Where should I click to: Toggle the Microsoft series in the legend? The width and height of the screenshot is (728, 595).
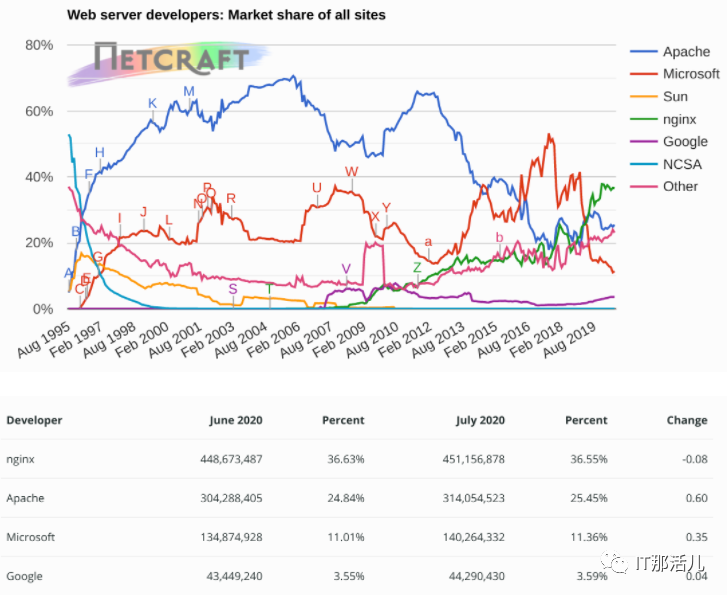point(690,74)
